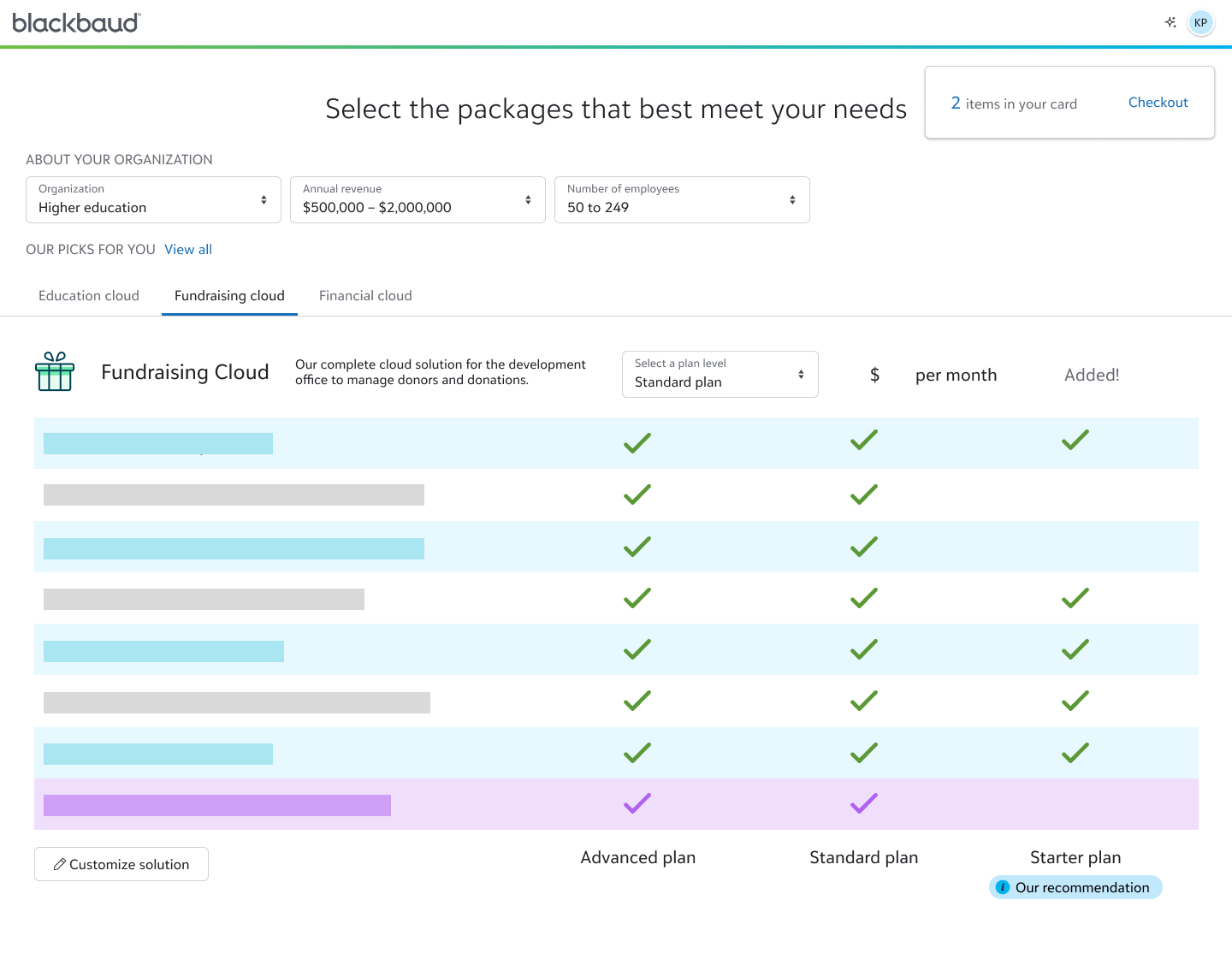Open the KP user avatar
This screenshot has height=959, width=1232.
(x=1200, y=23)
